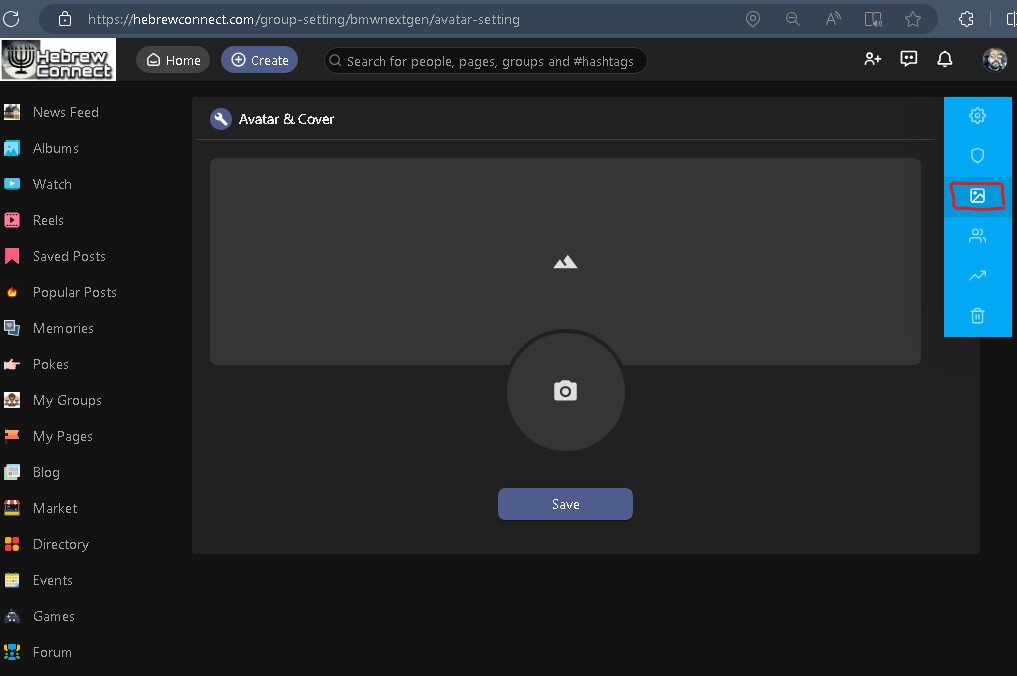Upload avatar using the camera icon
Viewport: 1017px width, 676px height.
(565, 391)
